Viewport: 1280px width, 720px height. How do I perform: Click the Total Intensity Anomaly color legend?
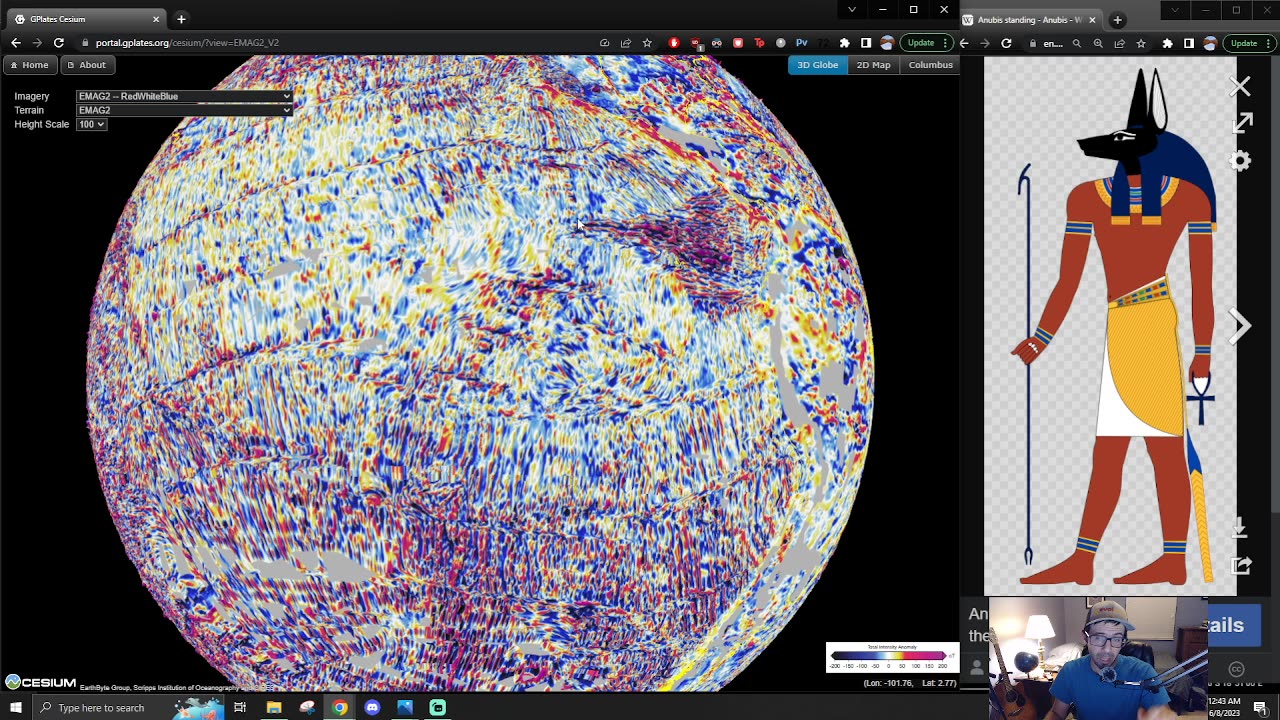(x=892, y=657)
